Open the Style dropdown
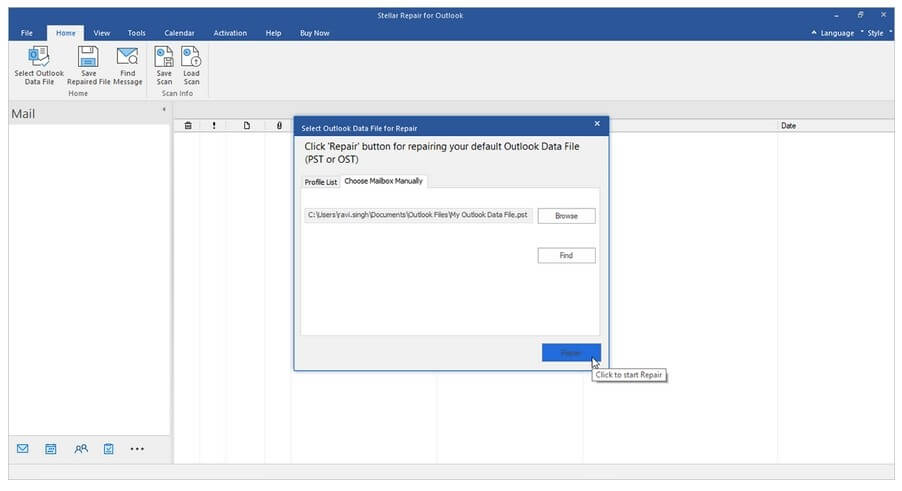The width and height of the screenshot is (902, 491). pos(876,33)
